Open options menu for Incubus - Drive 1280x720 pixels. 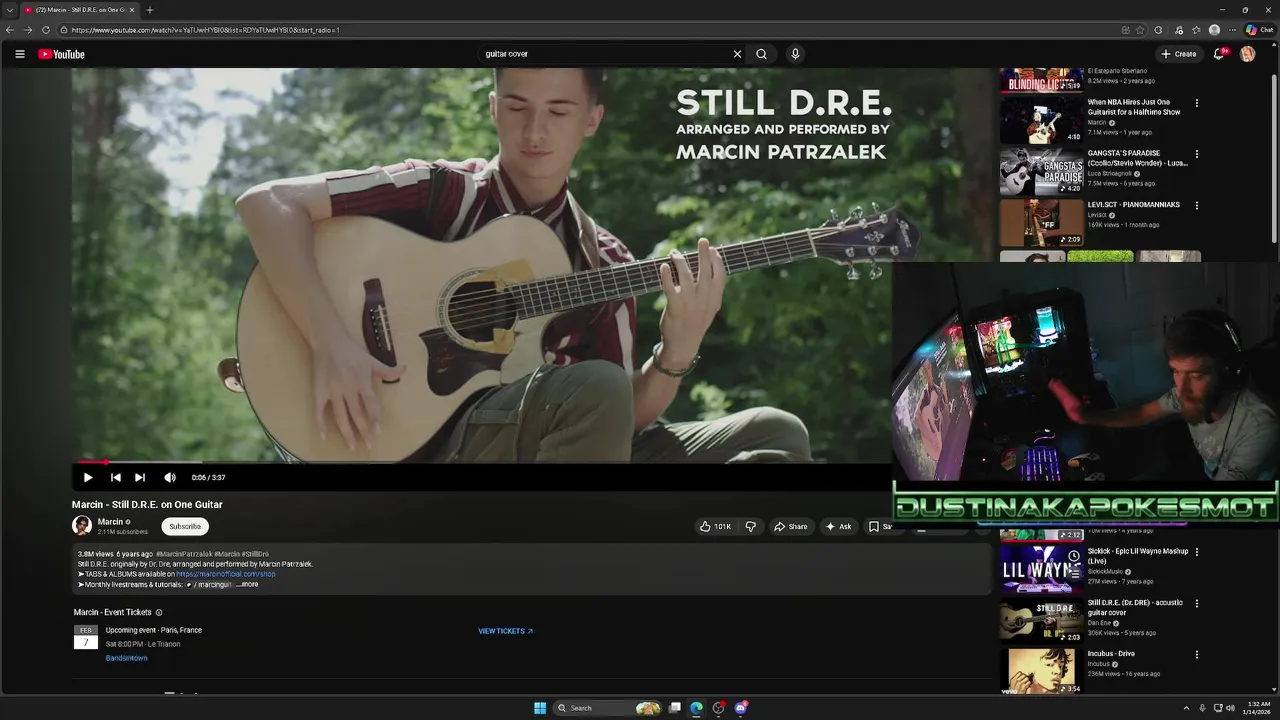coord(1197,655)
